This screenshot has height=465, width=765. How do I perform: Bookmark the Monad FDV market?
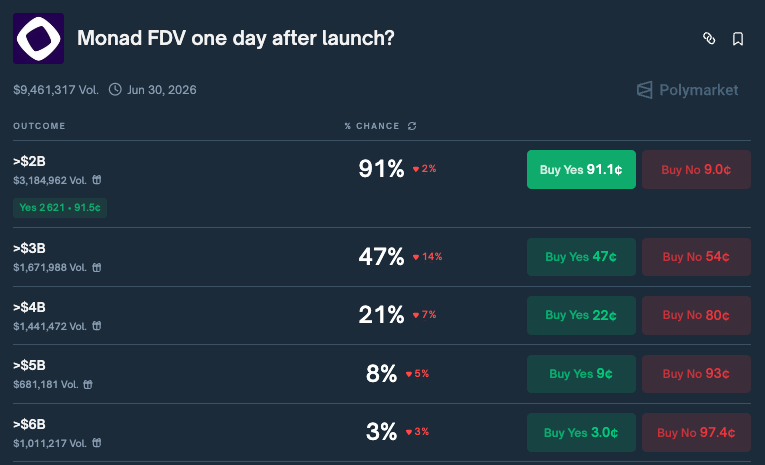click(738, 39)
